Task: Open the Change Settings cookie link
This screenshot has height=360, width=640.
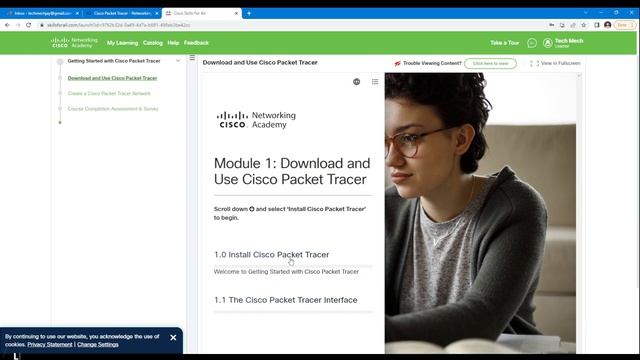Action: point(98,344)
